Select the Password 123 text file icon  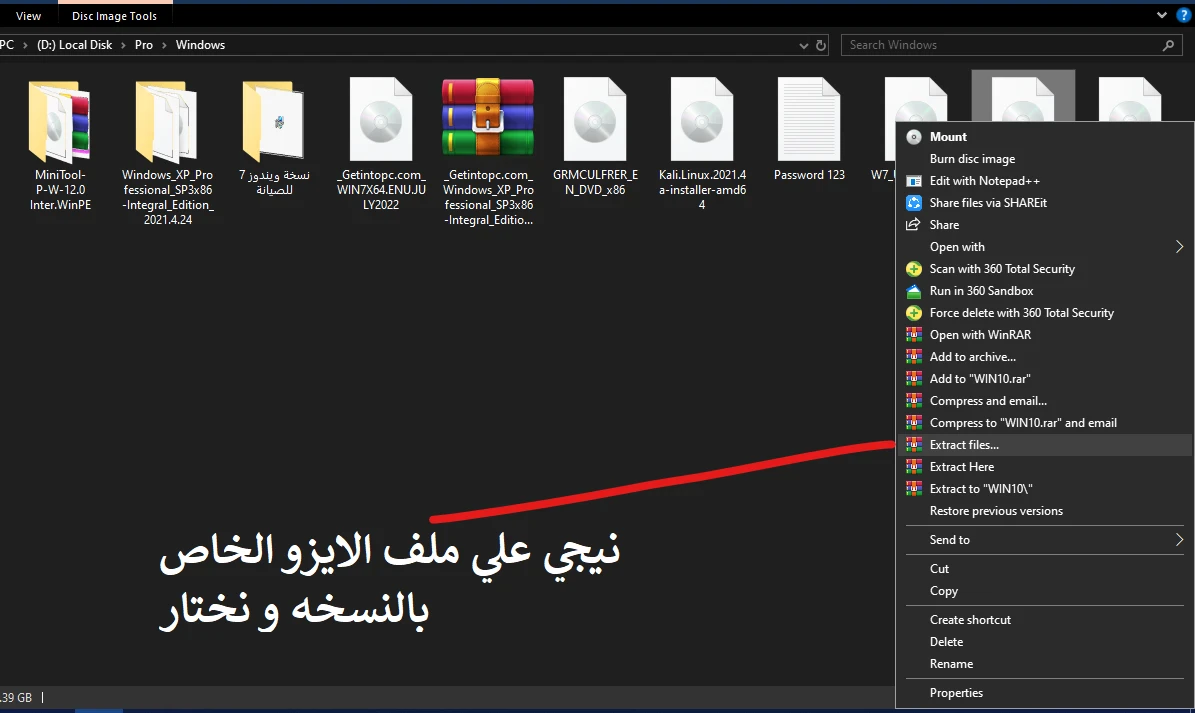pos(809,120)
